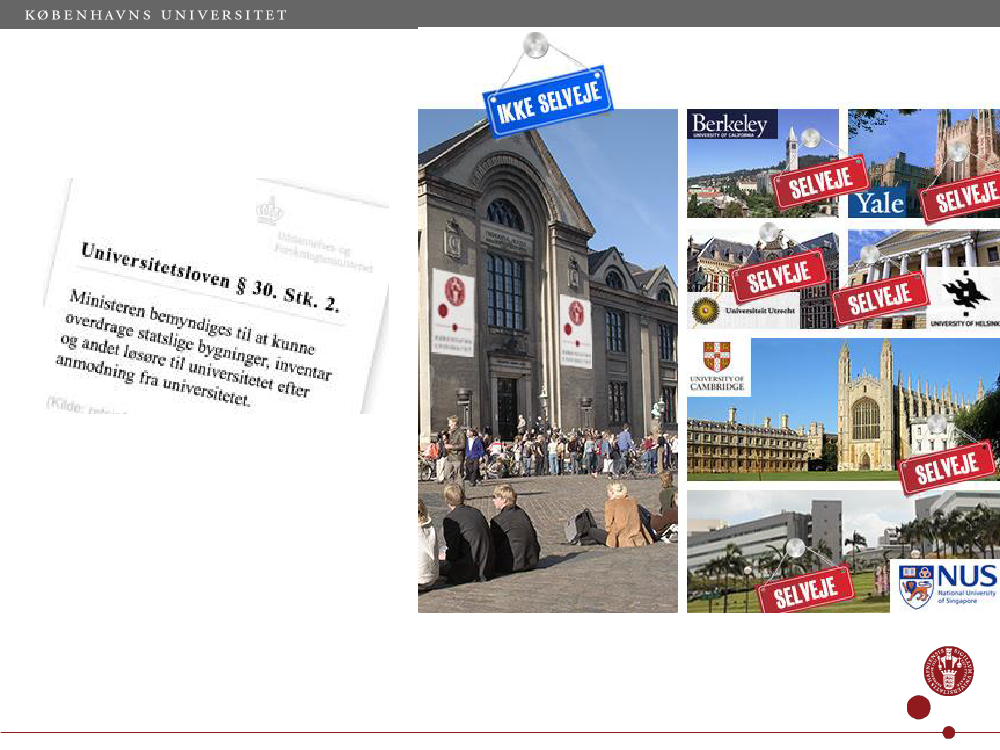1000x750 pixels.
Task: Click the line starting 'overdrage statslige bygninger, inventar'
Action: coord(197,347)
